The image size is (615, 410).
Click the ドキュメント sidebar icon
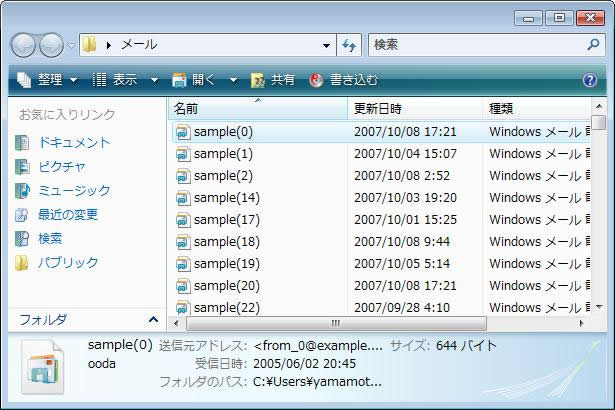pyautogui.click(x=22, y=143)
